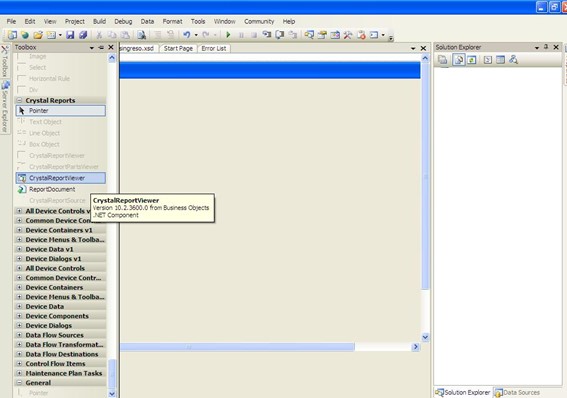
Task: Switch to the Start Page tab
Action: click(178, 48)
